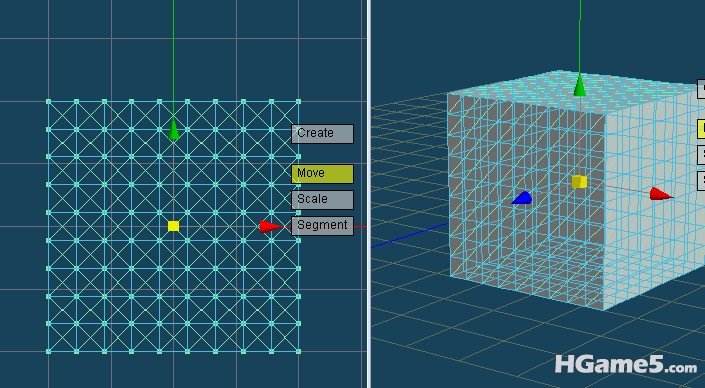Viewport: 705px width, 388px height.
Task: Select top-left corner vertex of wireframe mesh
Action: click(x=49, y=102)
